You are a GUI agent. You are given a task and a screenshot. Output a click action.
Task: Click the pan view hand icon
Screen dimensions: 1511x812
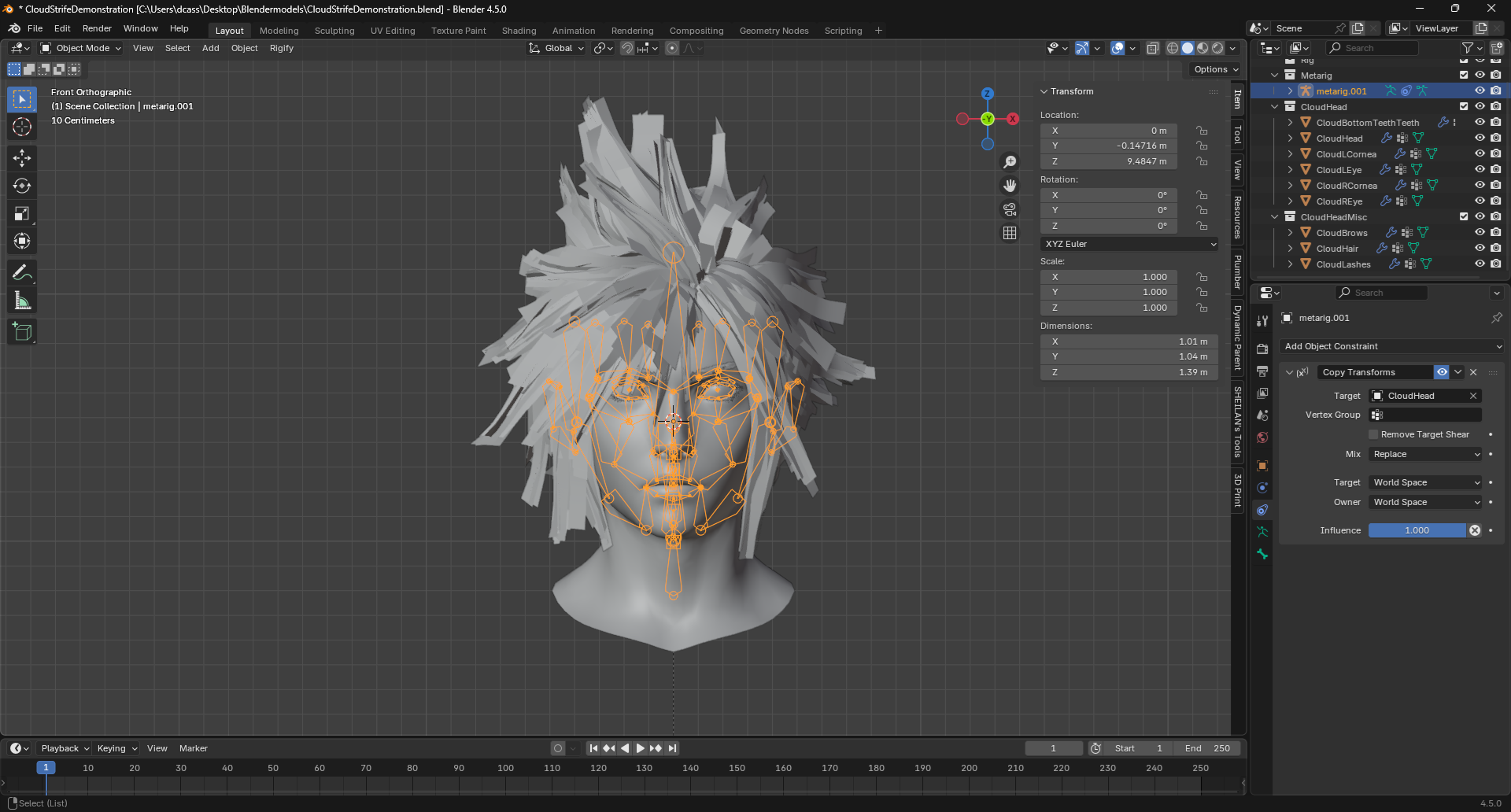point(1010,186)
